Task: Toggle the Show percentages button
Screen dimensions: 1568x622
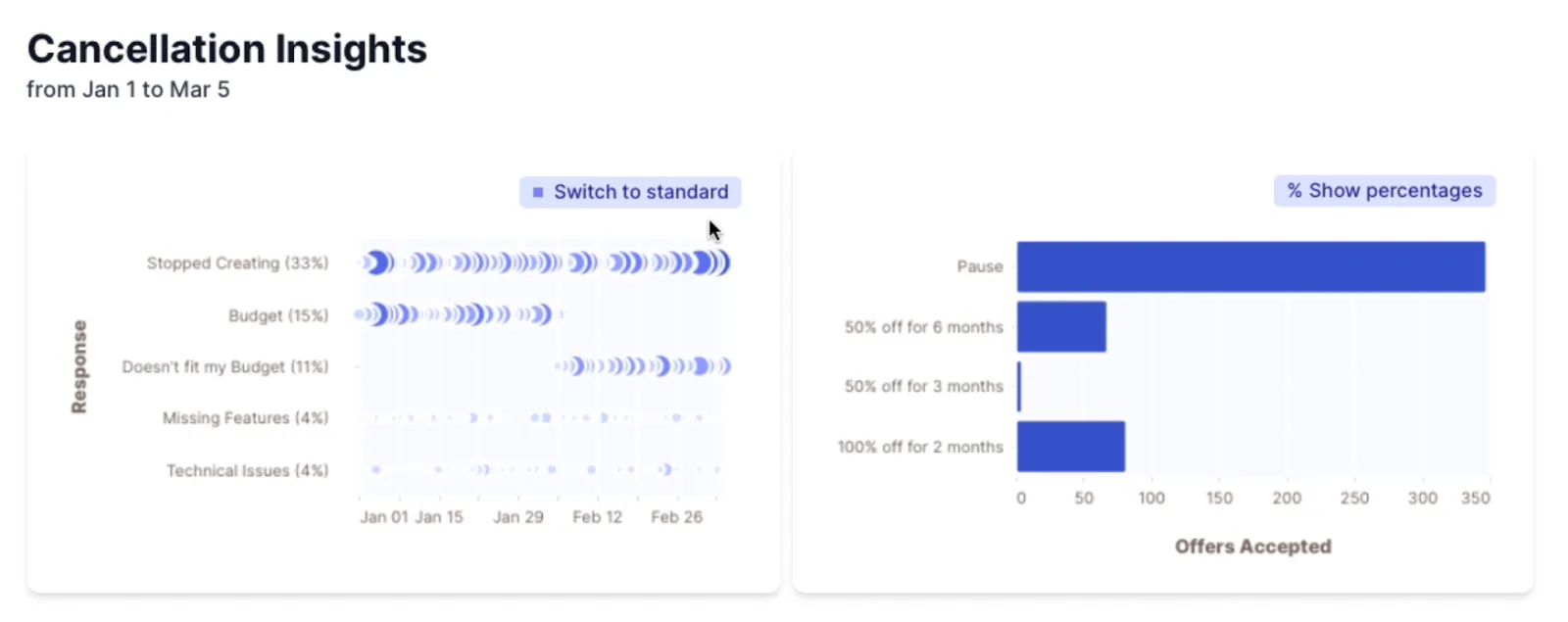Action: (x=1385, y=191)
